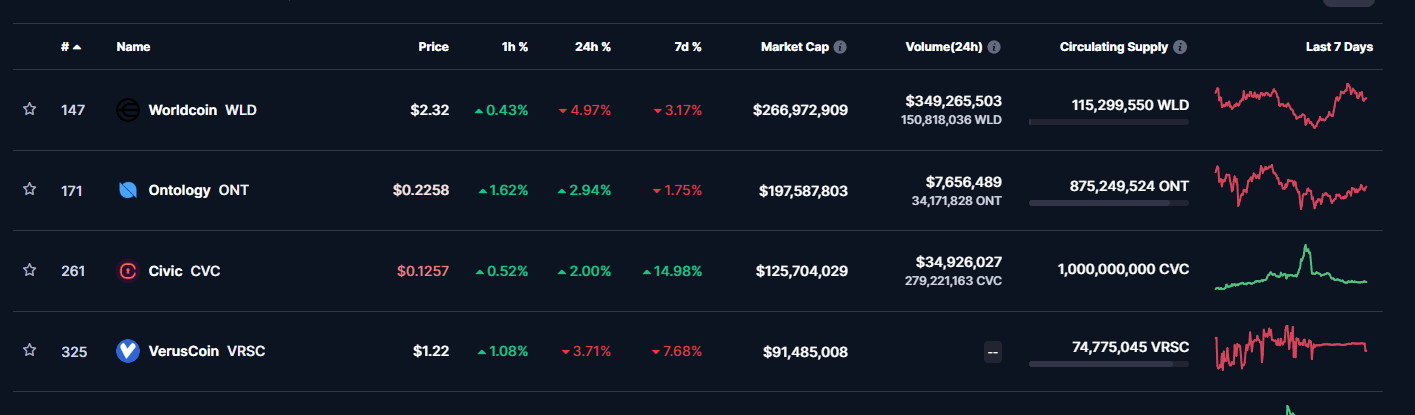Click the VerusCoin logo icon
The width and height of the screenshot is (1415, 415).
click(128, 351)
